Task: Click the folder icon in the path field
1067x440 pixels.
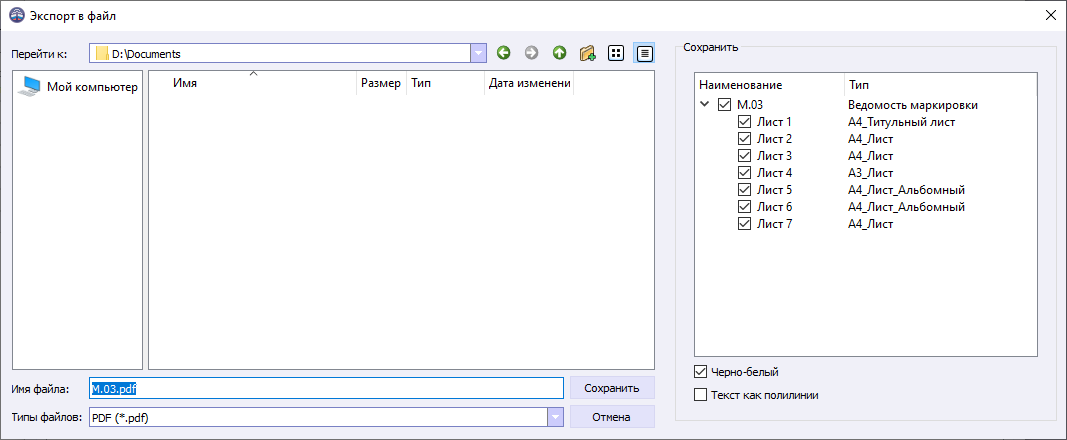Action: point(102,54)
